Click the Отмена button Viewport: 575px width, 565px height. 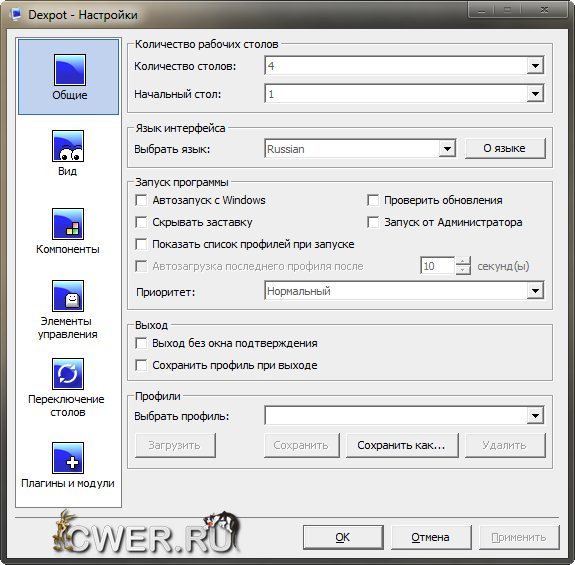point(431,537)
